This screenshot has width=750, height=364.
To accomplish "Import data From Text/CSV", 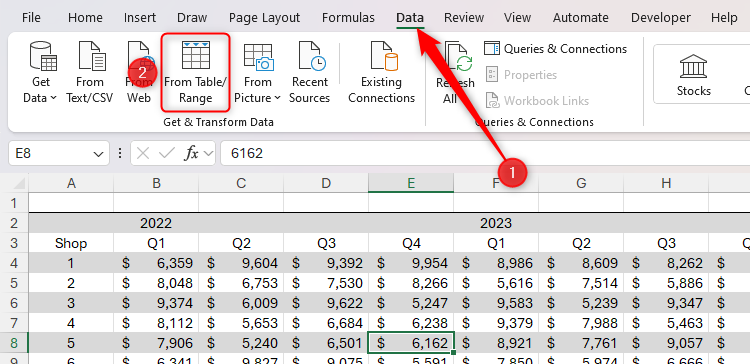I will (89, 72).
